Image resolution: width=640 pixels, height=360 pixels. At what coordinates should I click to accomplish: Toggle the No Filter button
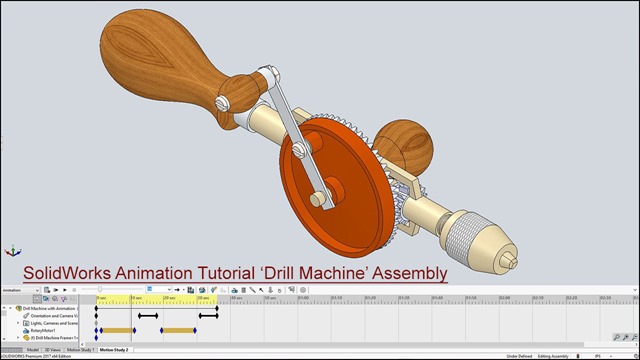coord(37,299)
